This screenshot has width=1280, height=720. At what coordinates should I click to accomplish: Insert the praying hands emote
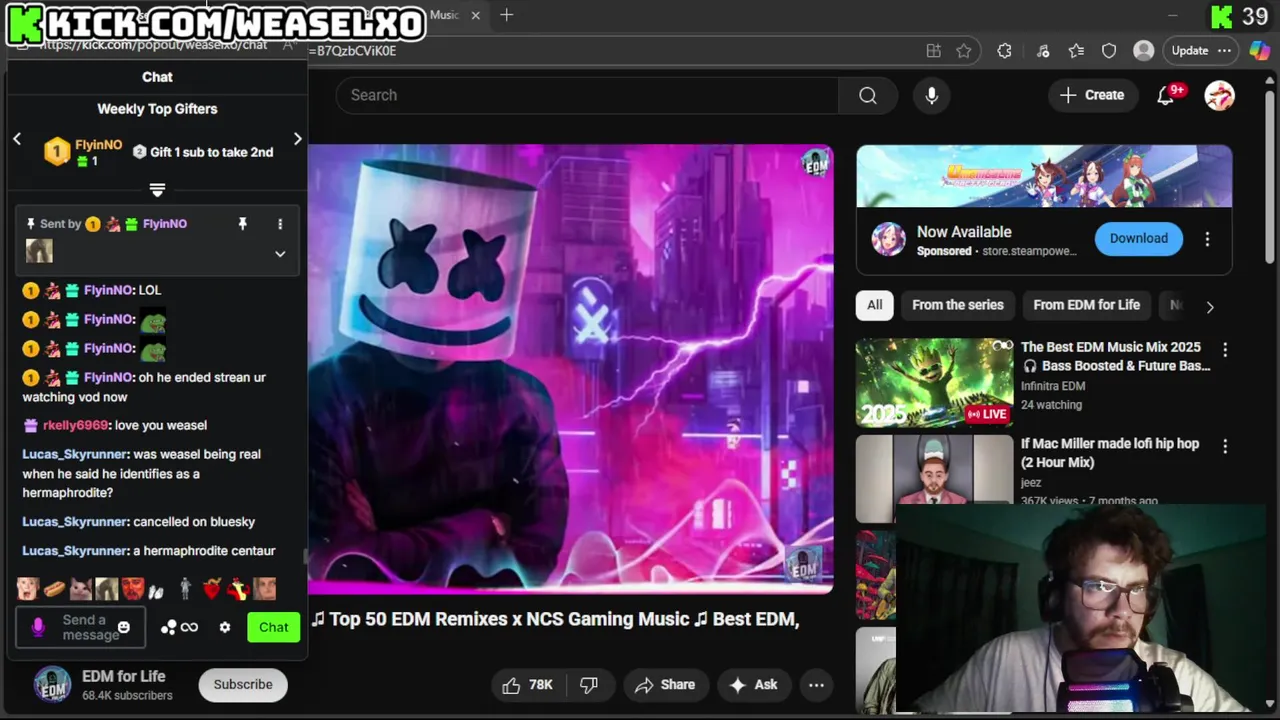[x=156, y=590]
